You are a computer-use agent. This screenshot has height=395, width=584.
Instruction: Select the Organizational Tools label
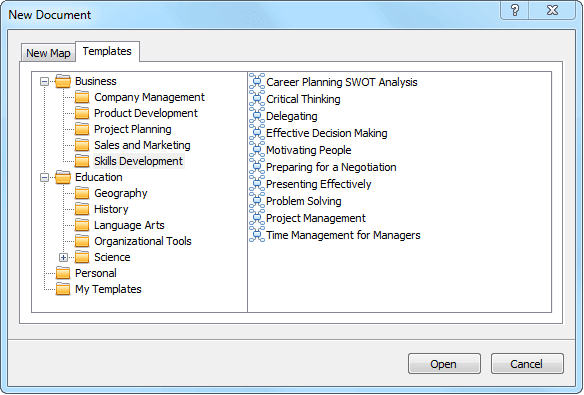point(143,241)
